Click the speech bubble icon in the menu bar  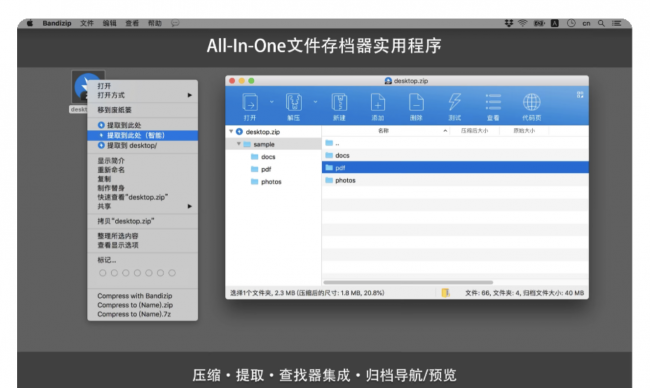point(175,23)
